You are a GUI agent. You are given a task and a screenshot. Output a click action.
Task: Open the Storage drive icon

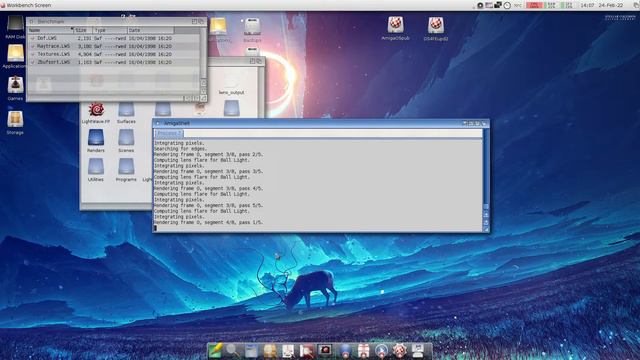pos(15,119)
